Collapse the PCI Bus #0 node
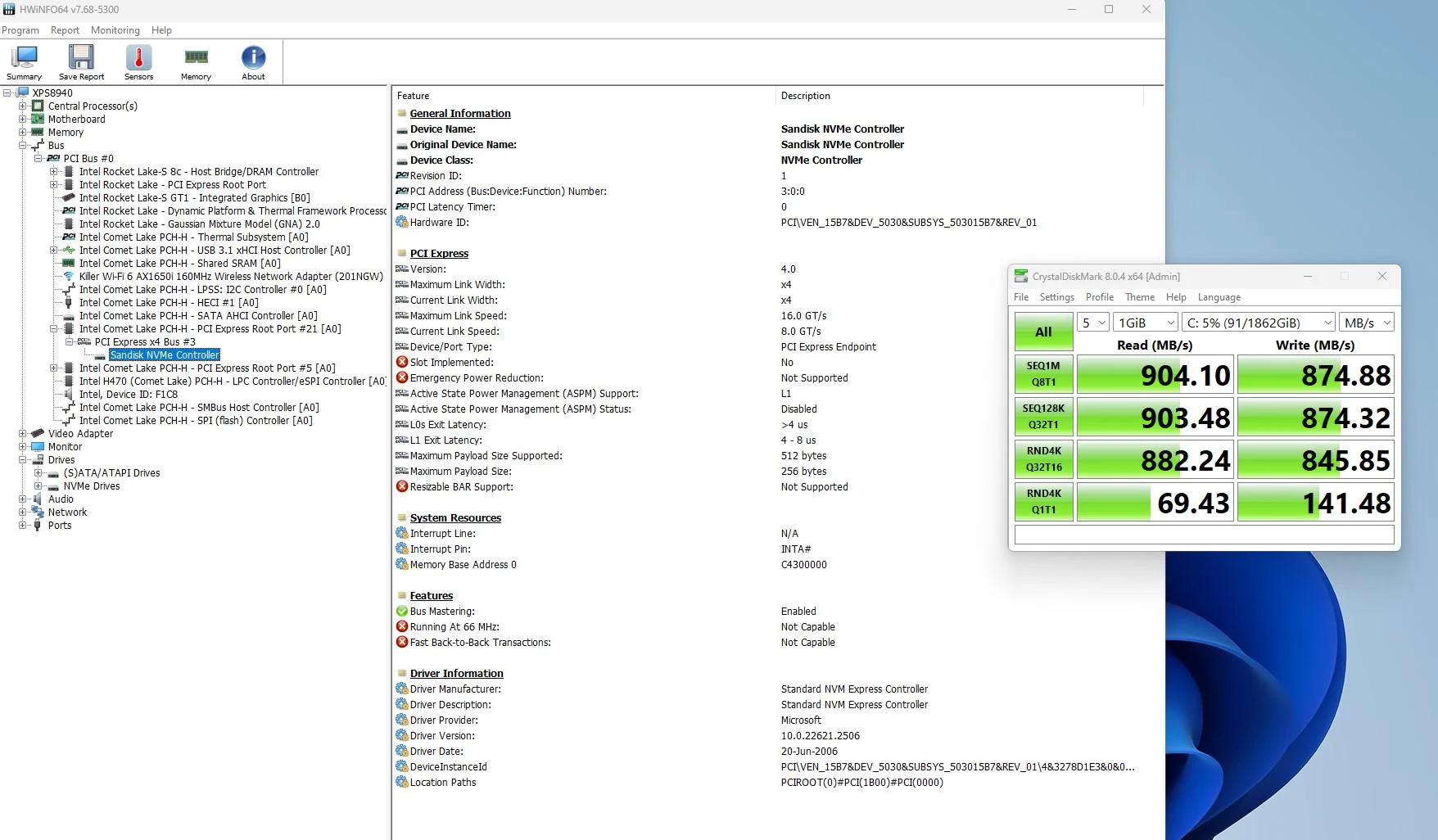 [38, 159]
